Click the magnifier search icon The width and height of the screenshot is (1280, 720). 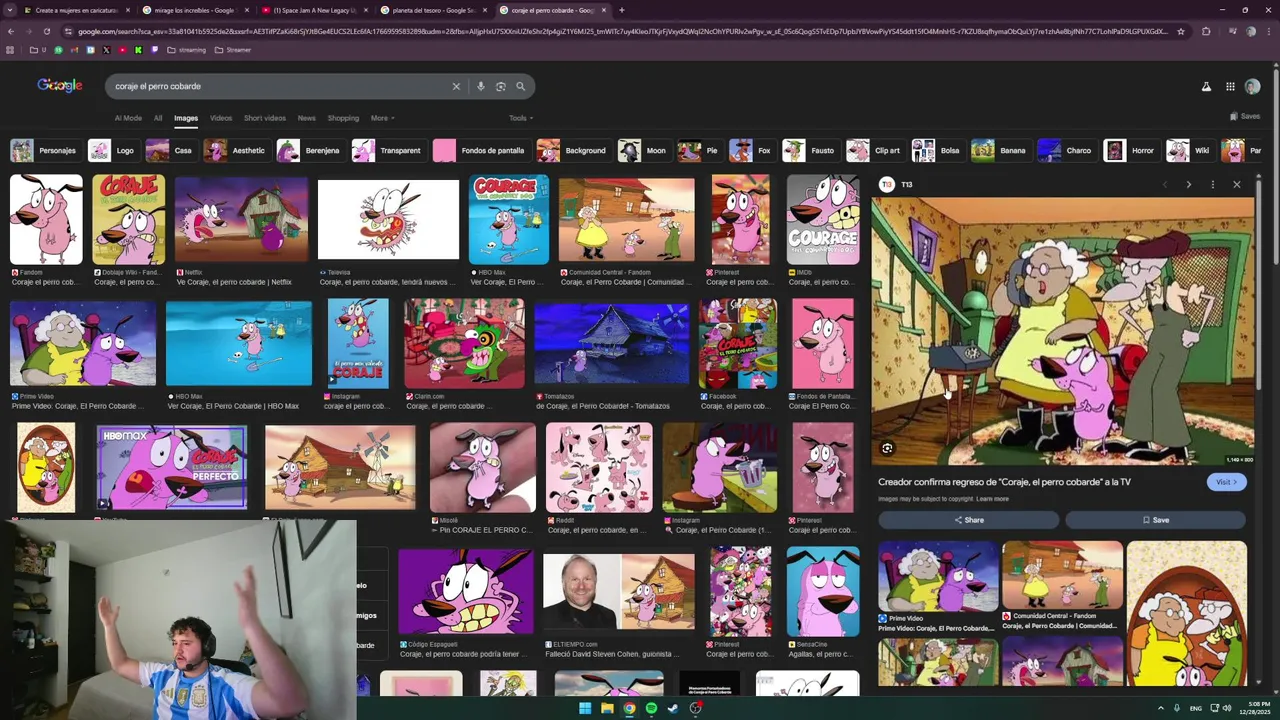tap(521, 86)
